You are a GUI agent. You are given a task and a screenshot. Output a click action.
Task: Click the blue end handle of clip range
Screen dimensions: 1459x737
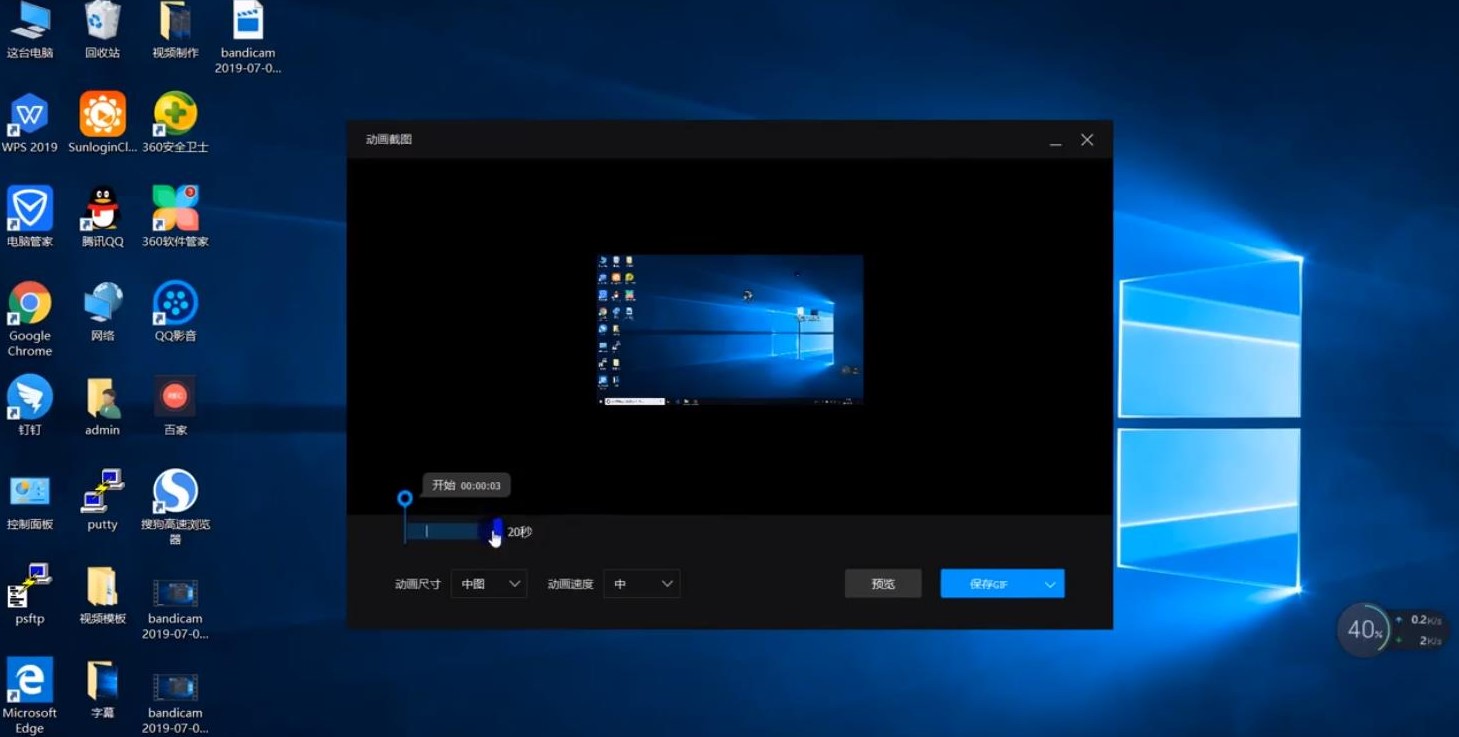tap(497, 527)
